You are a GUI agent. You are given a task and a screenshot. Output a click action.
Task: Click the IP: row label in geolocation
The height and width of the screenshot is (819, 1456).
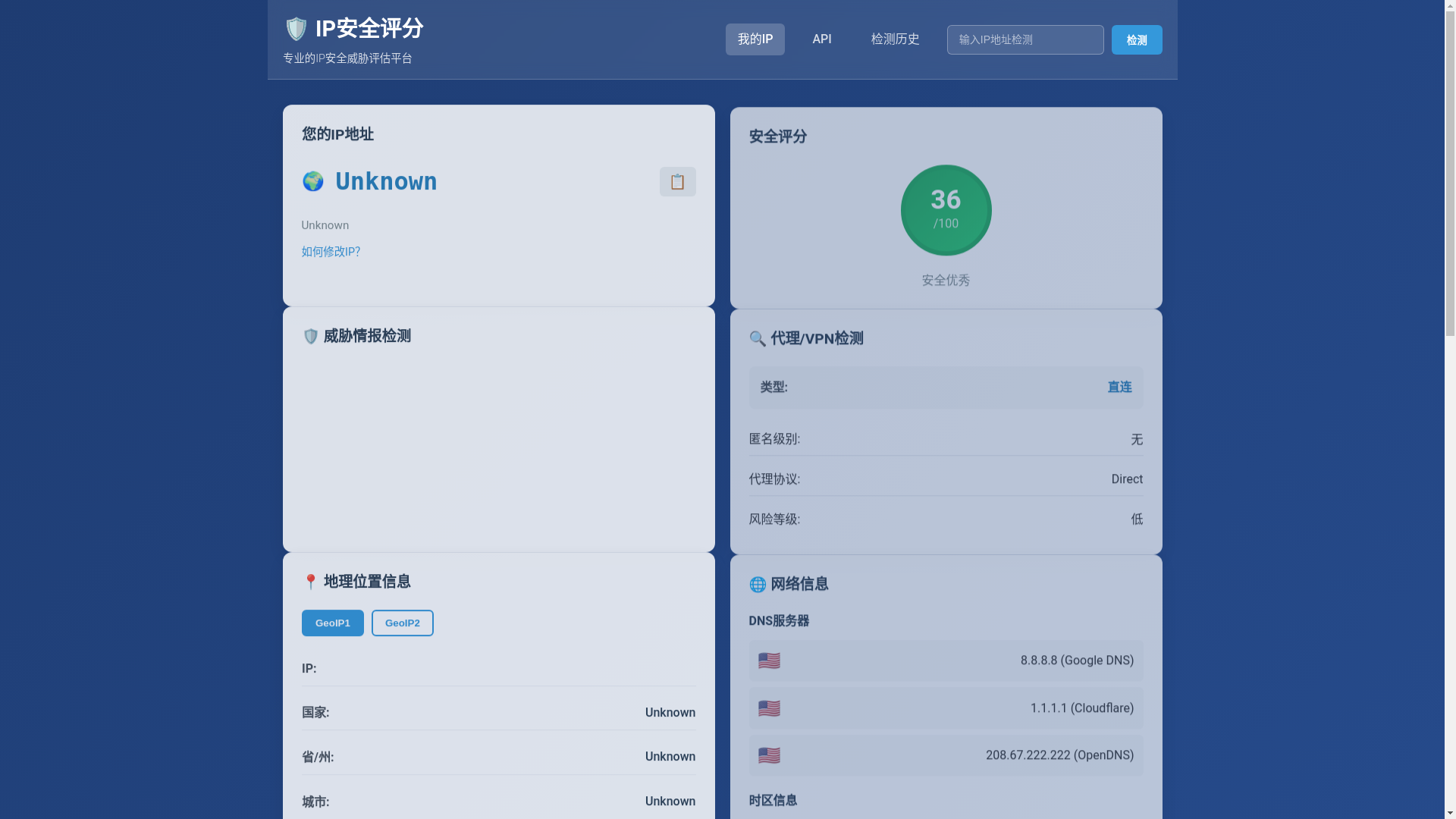pyautogui.click(x=309, y=669)
